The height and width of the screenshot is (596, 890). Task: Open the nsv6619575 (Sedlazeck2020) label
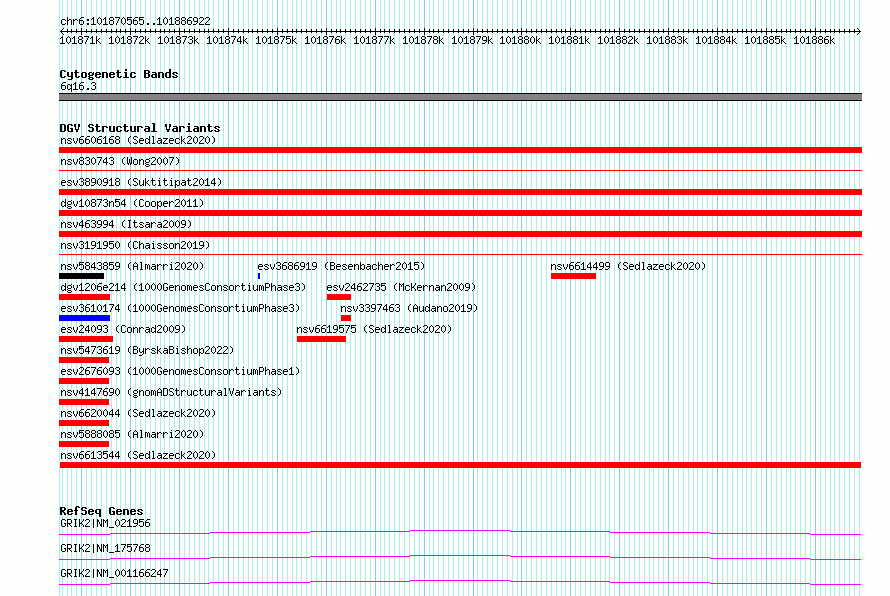(374, 329)
